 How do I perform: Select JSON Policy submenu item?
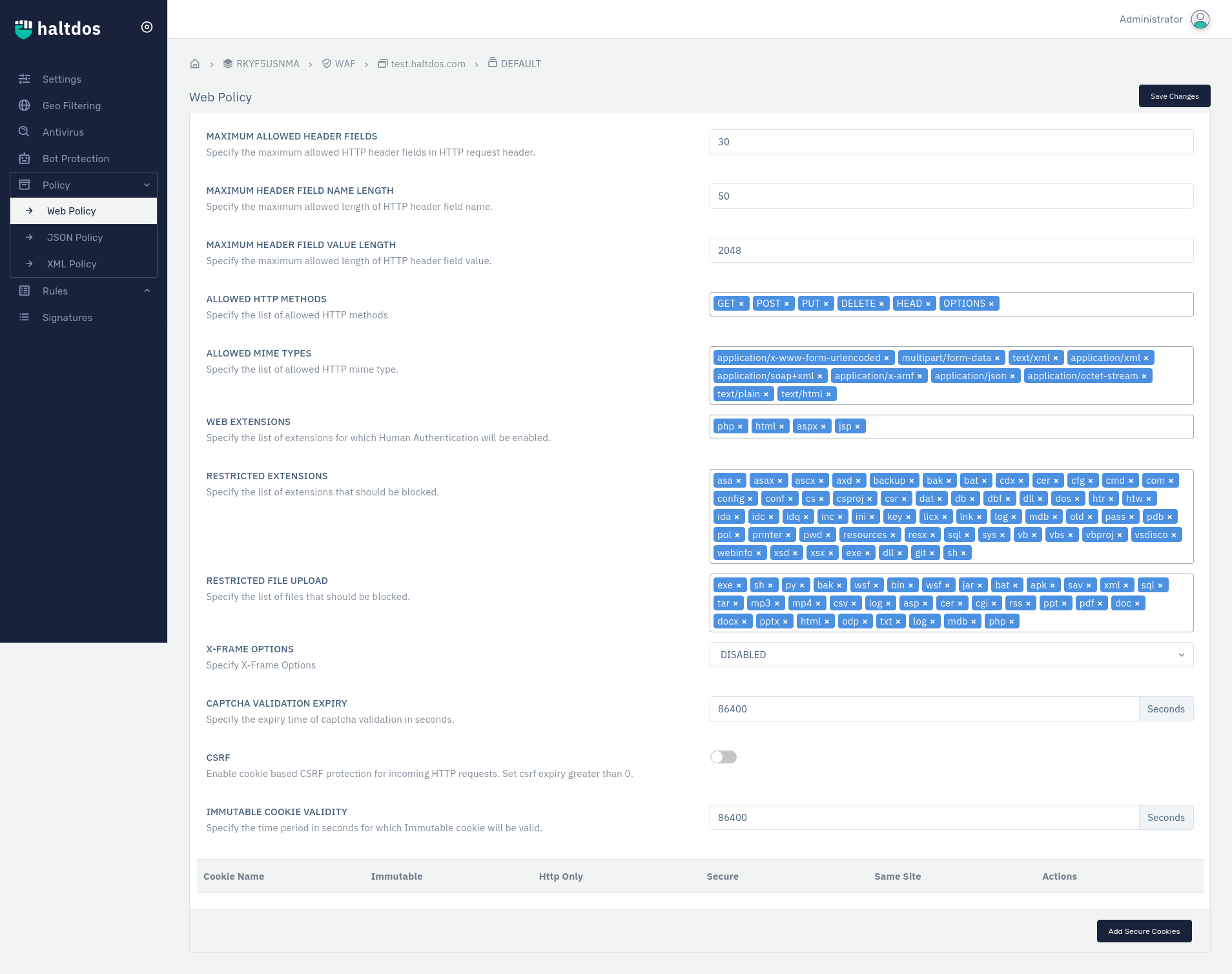tap(75, 238)
